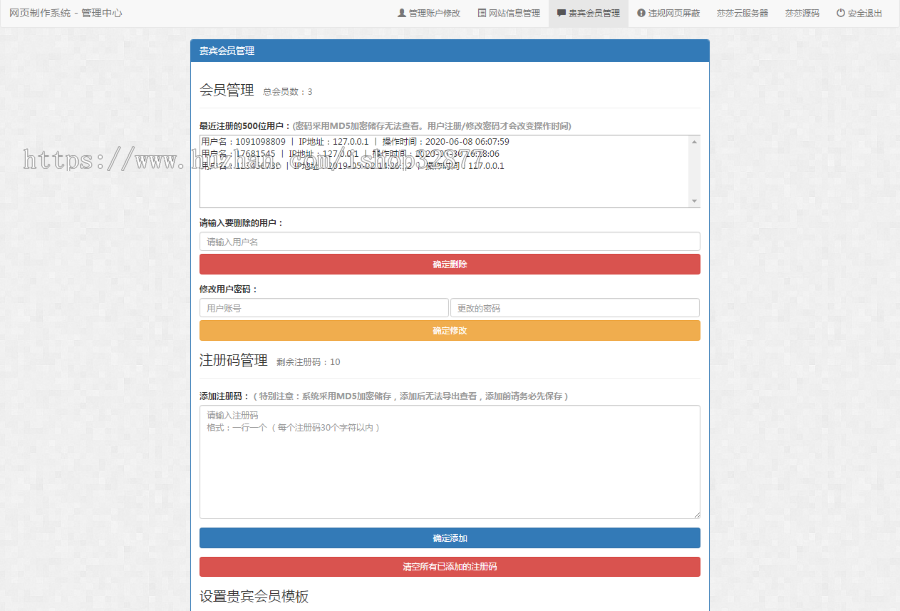Open the 管理账户修改 menu item
This screenshot has width=900, height=611.
[x=429, y=13]
